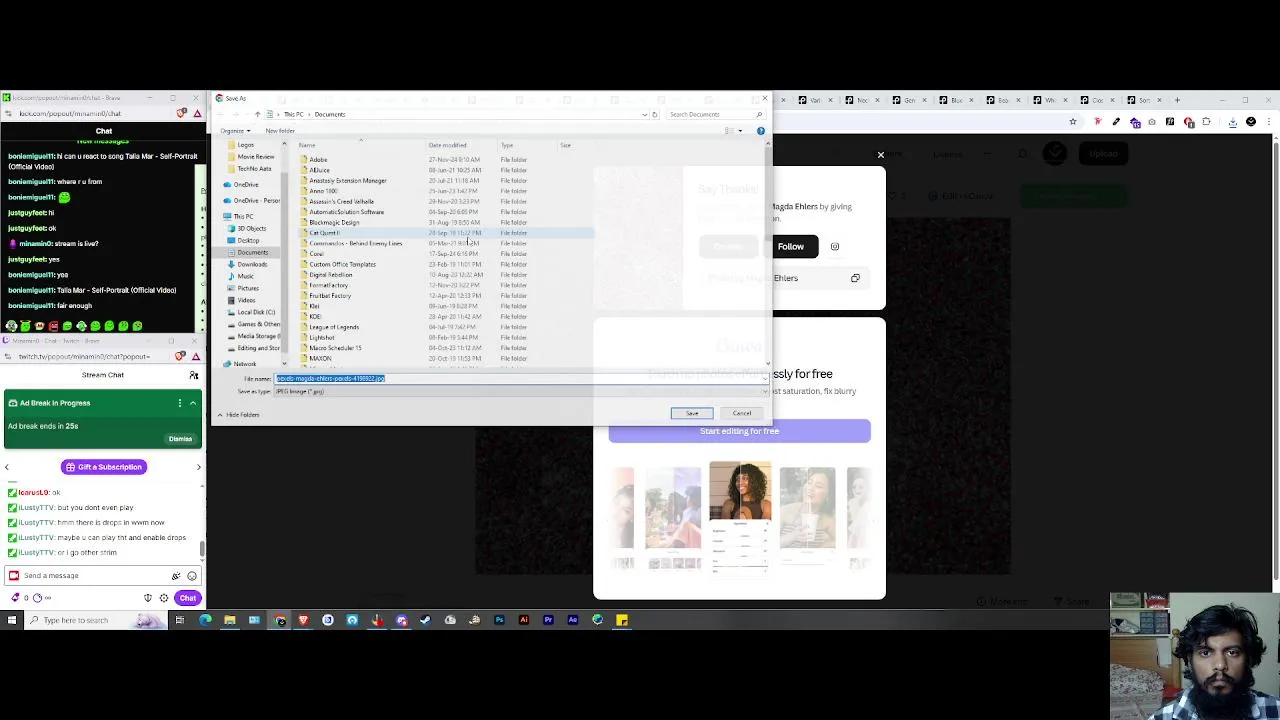Click Gift a Subscription button

[103, 467]
